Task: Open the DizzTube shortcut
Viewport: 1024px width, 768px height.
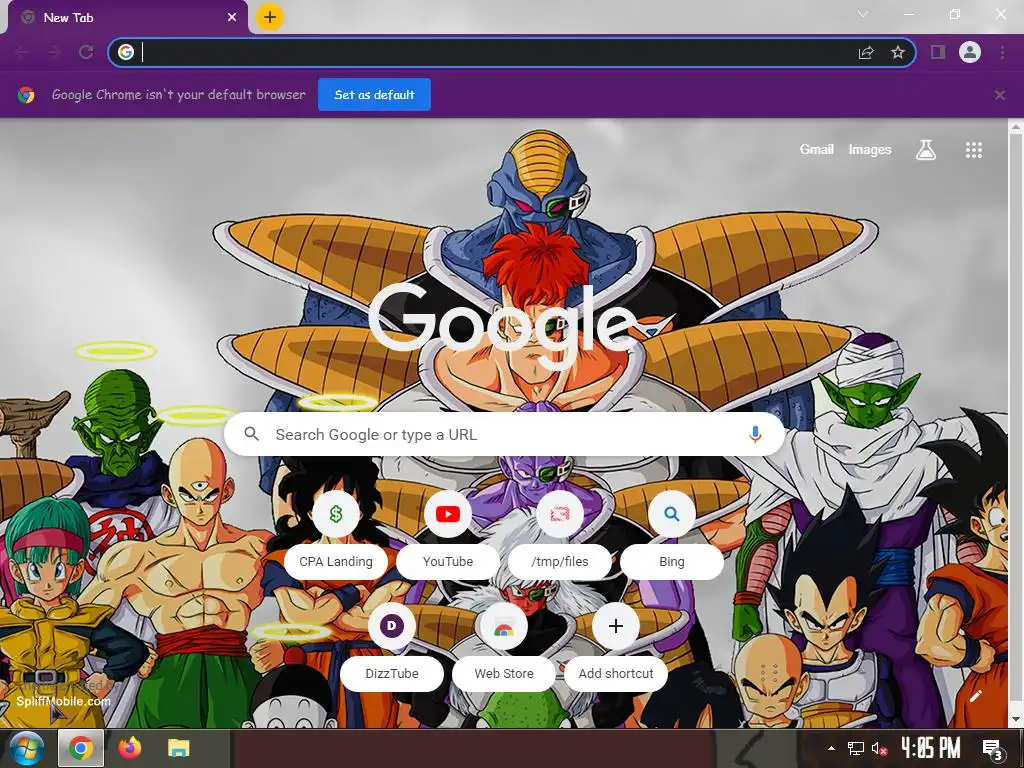Action: click(392, 648)
